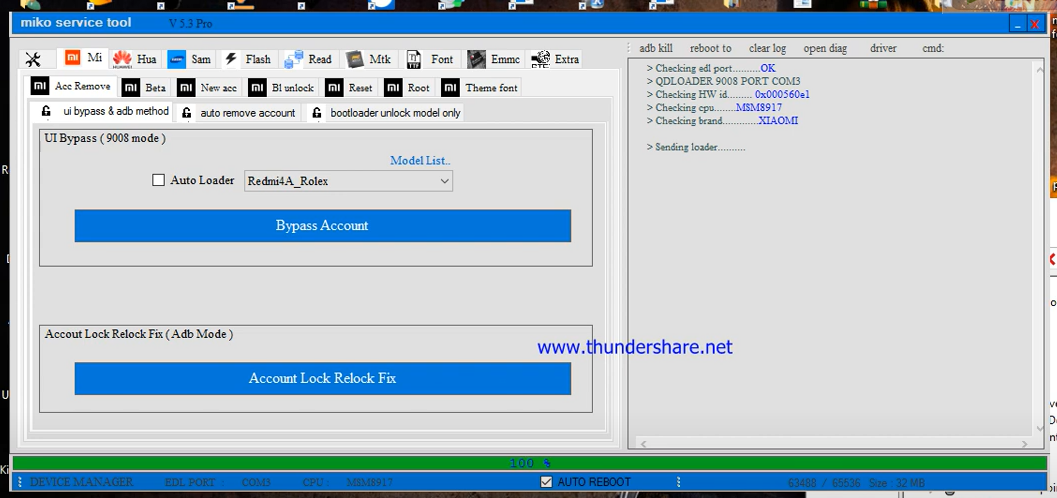The height and width of the screenshot is (498, 1057).
Task: Click the Emmc chip icon
Action: [x=477, y=59]
